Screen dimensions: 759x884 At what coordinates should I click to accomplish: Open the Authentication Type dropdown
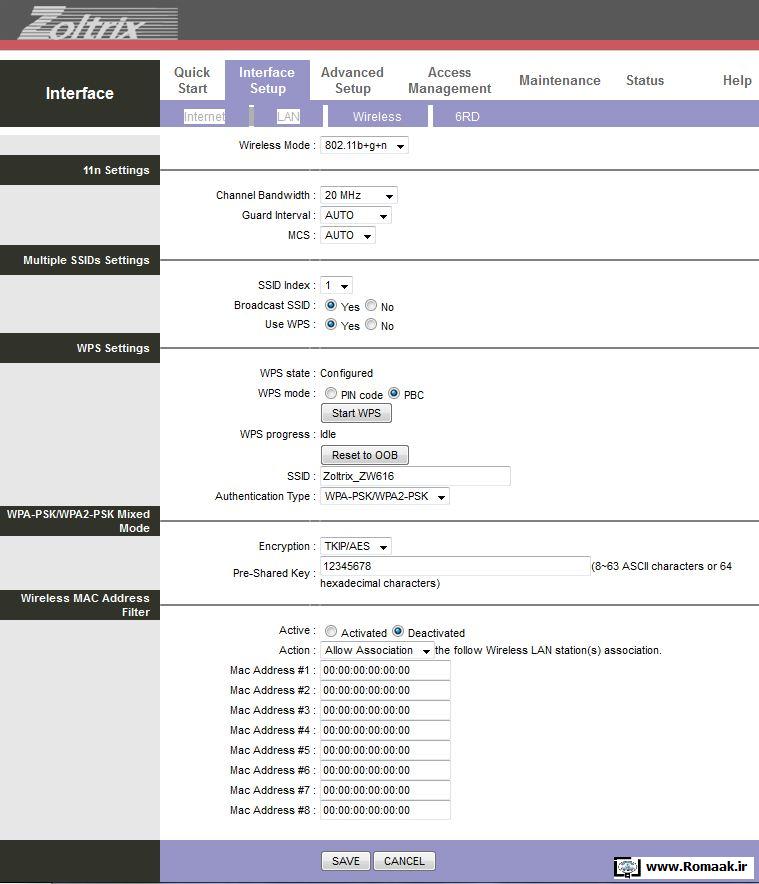point(385,496)
